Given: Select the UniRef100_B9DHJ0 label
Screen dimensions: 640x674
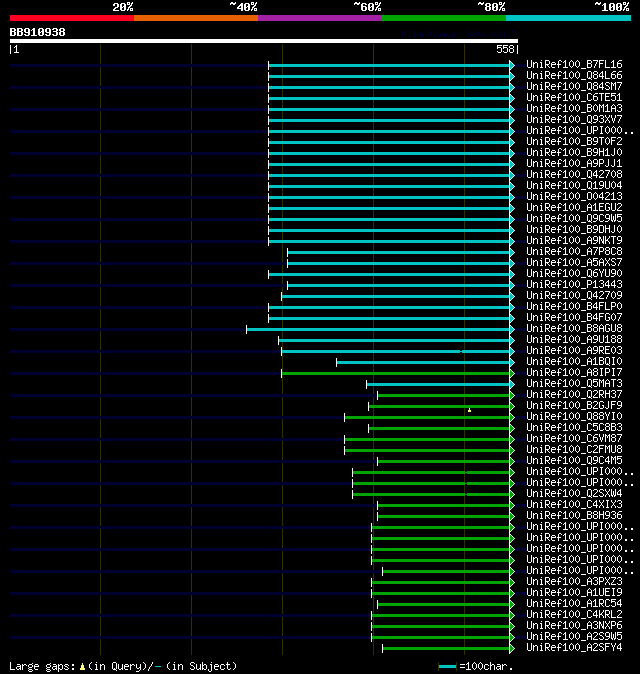Looking at the screenshot, I should (x=574, y=230).
